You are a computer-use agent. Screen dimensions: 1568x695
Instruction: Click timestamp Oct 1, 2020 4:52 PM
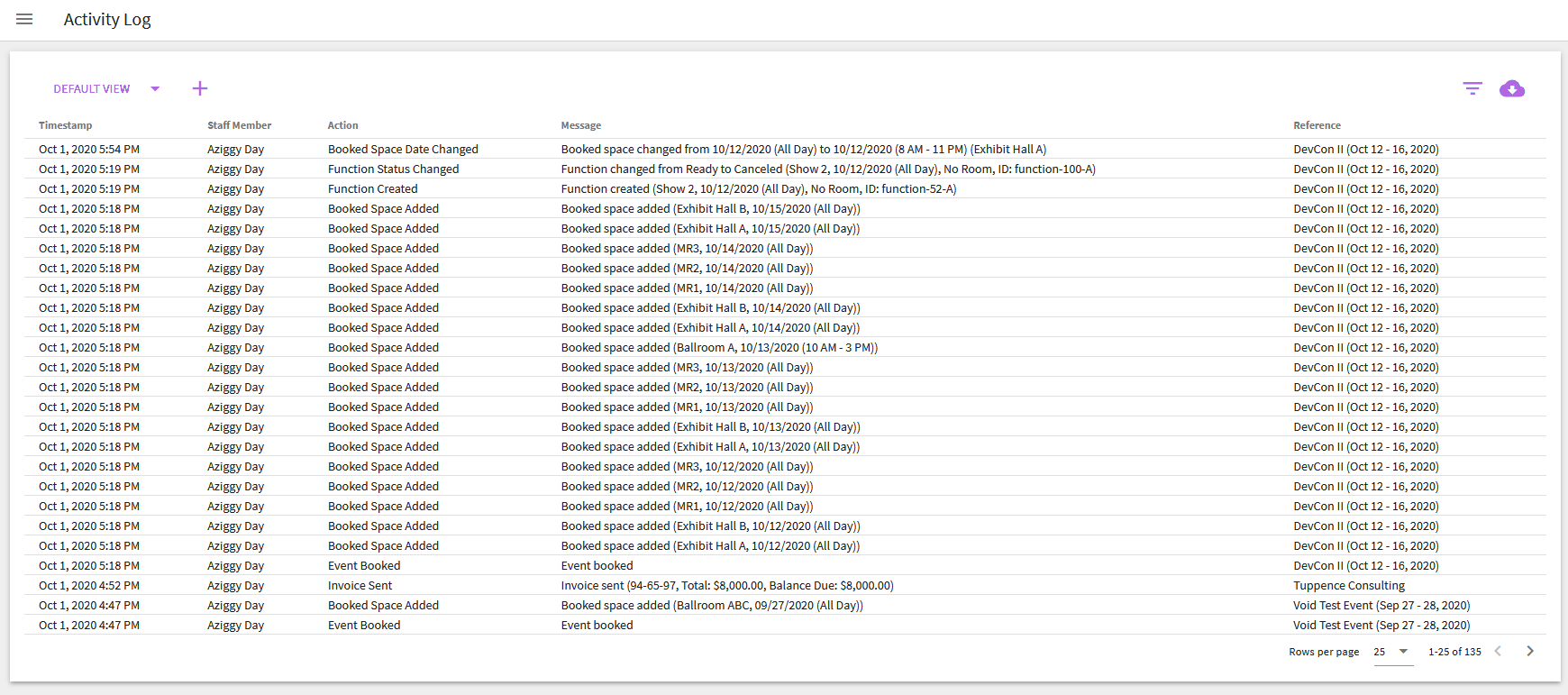pyautogui.click(x=89, y=585)
